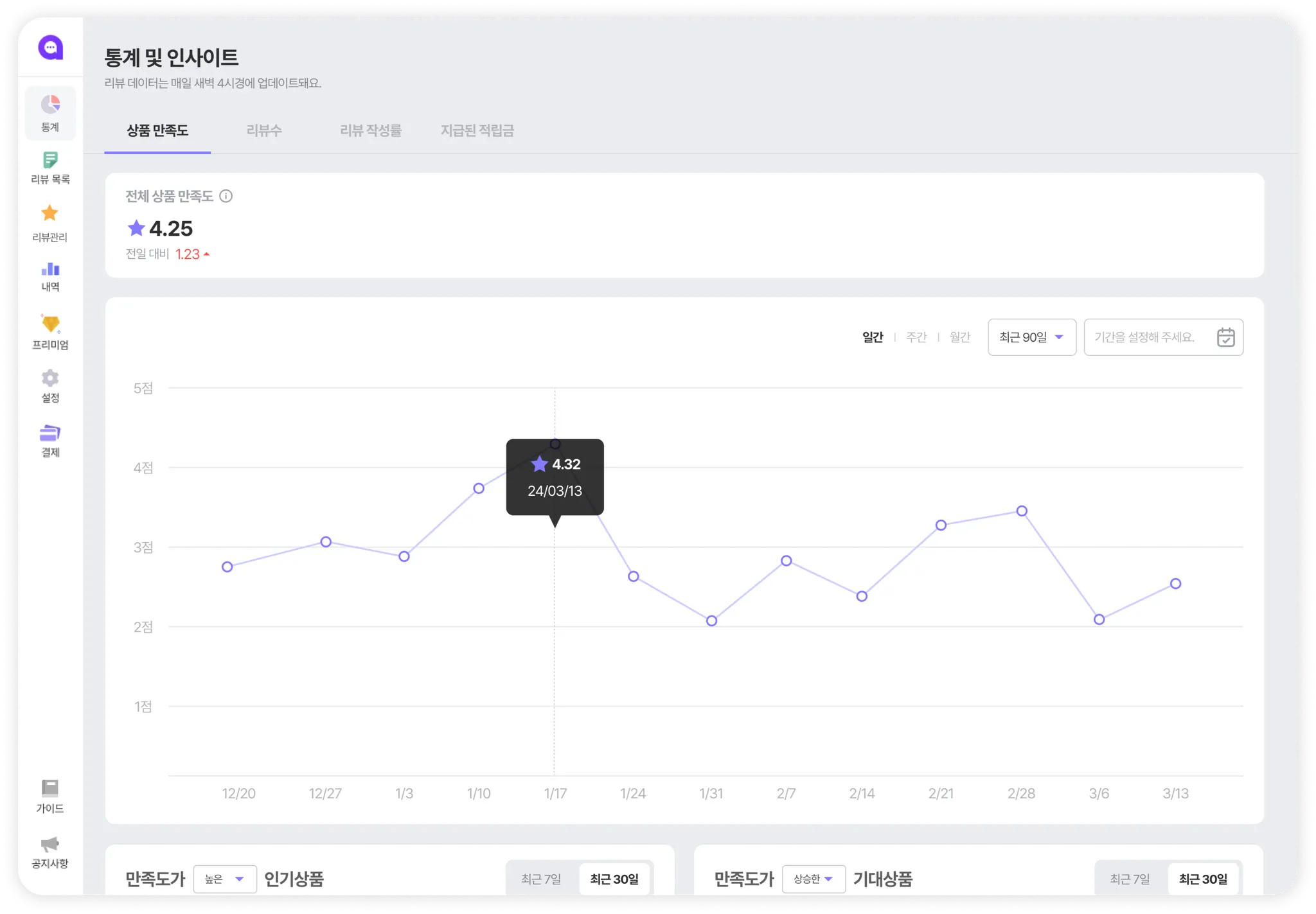Select 최근 7일 for 인기상품
Image resolution: width=1316 pixels, height=914 pixels.
541,879
